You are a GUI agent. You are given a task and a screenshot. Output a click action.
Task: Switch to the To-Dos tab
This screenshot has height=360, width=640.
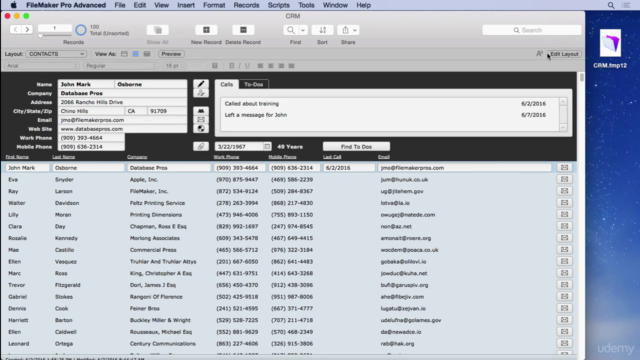253,84
